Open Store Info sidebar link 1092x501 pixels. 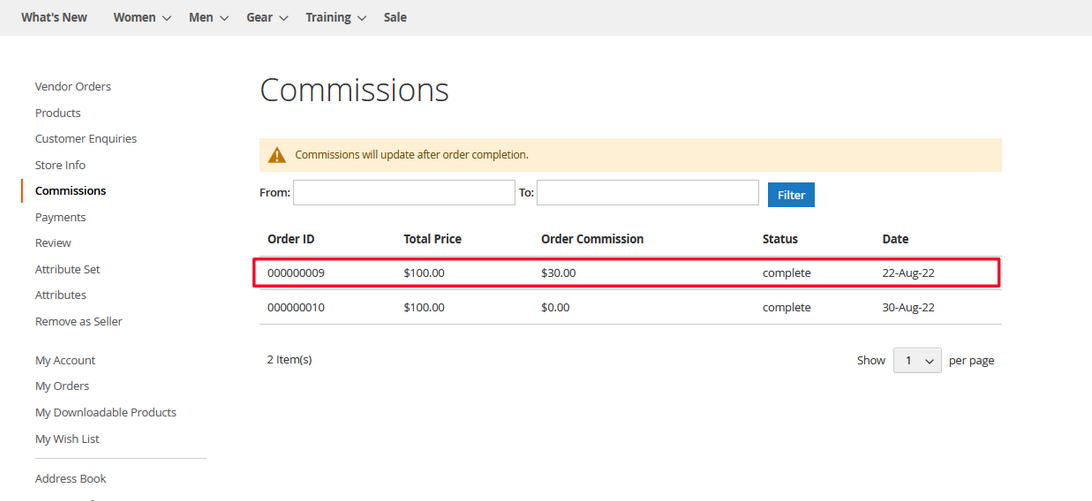point(60,165)
